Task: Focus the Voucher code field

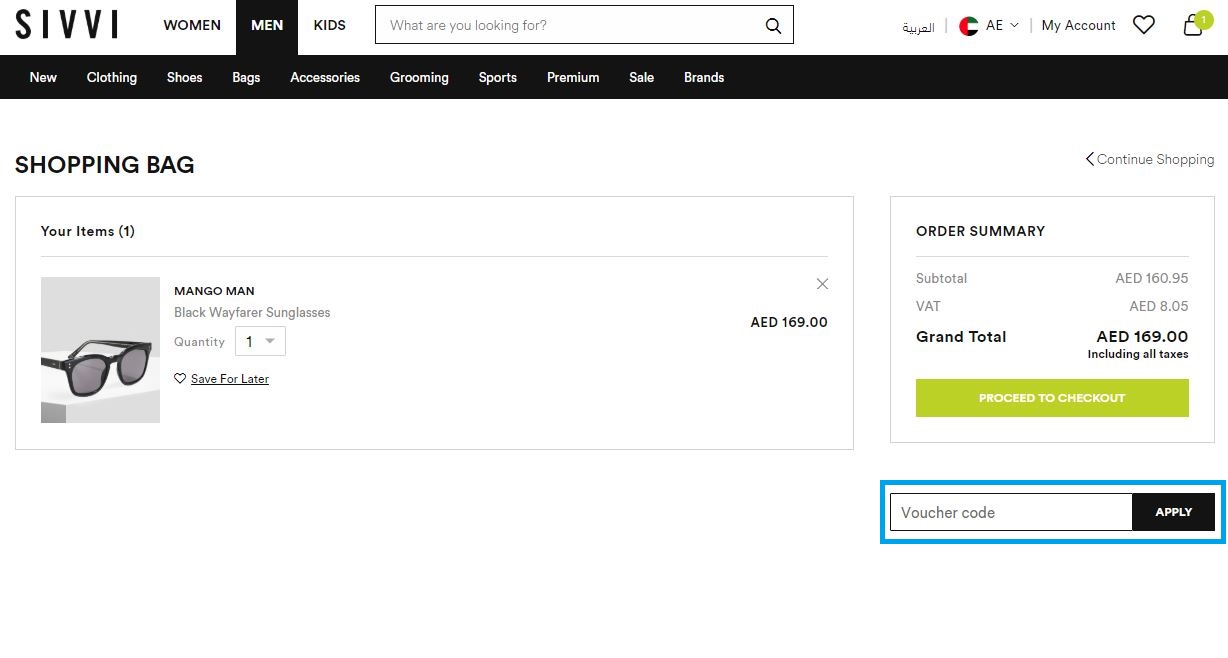Action: pyautogui.click(x=1010, y=512)
